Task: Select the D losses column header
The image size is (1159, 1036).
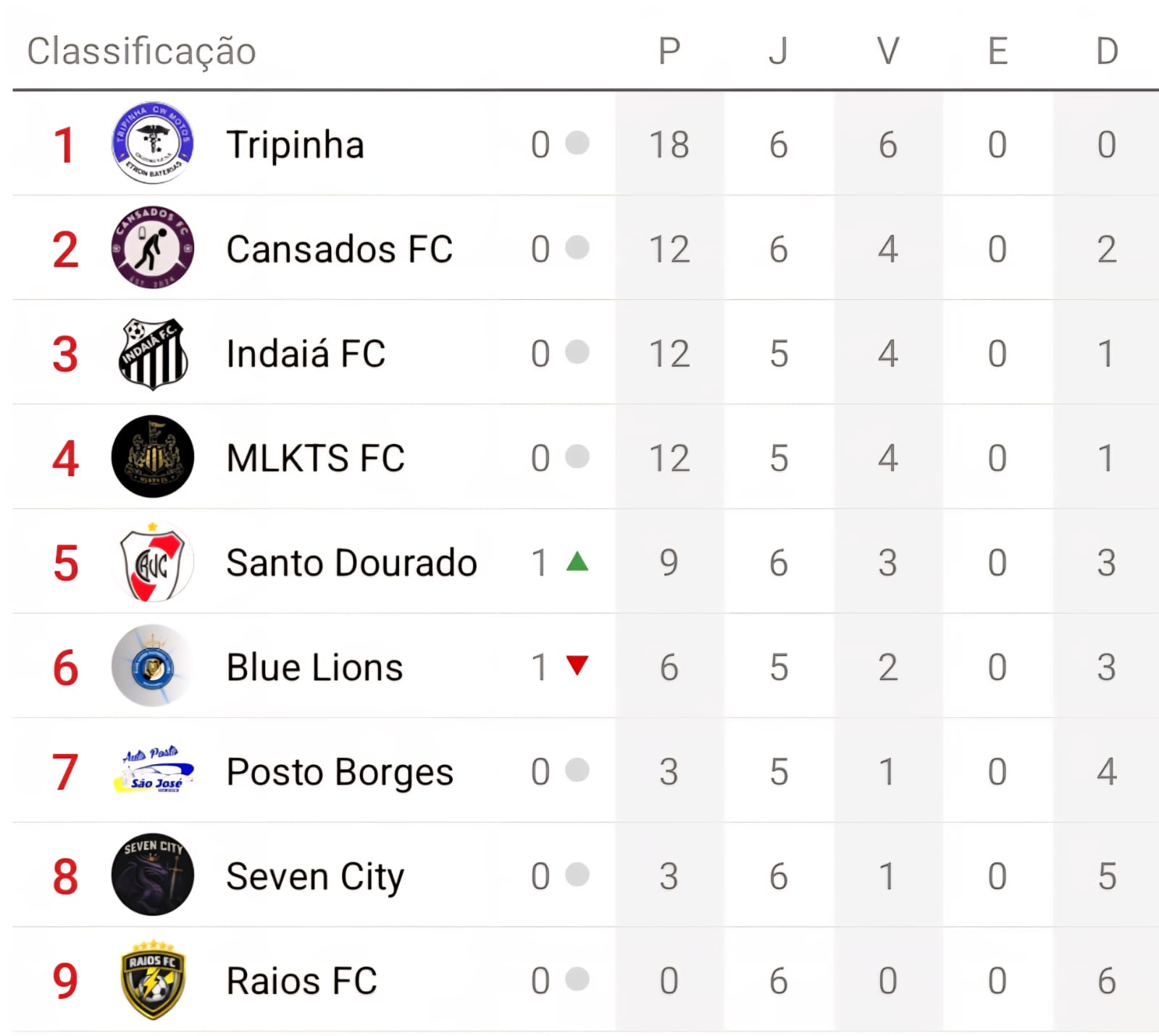Action: [x=1107, y=51]
